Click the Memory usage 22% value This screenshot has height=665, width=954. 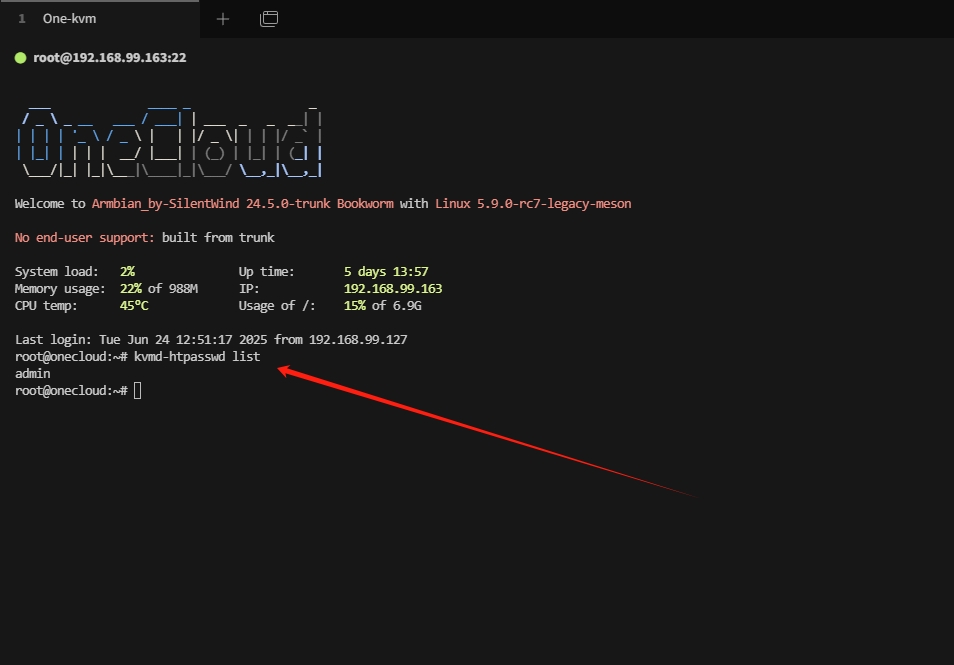coord(130,288)
